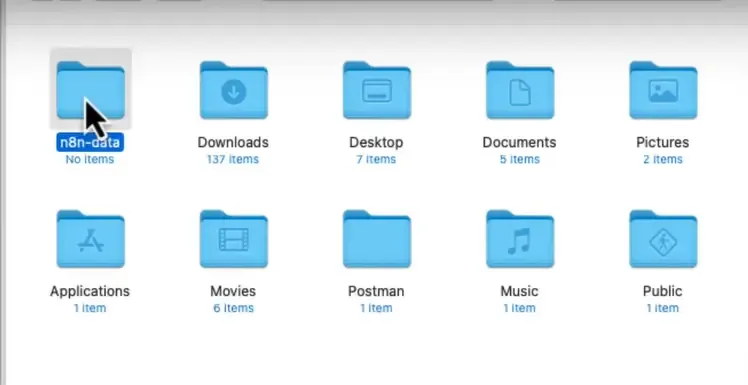Viewport: 748px width, 385px height.
Task: Click the Public name label
Action: pyautogui.click(x=663, y=291)
